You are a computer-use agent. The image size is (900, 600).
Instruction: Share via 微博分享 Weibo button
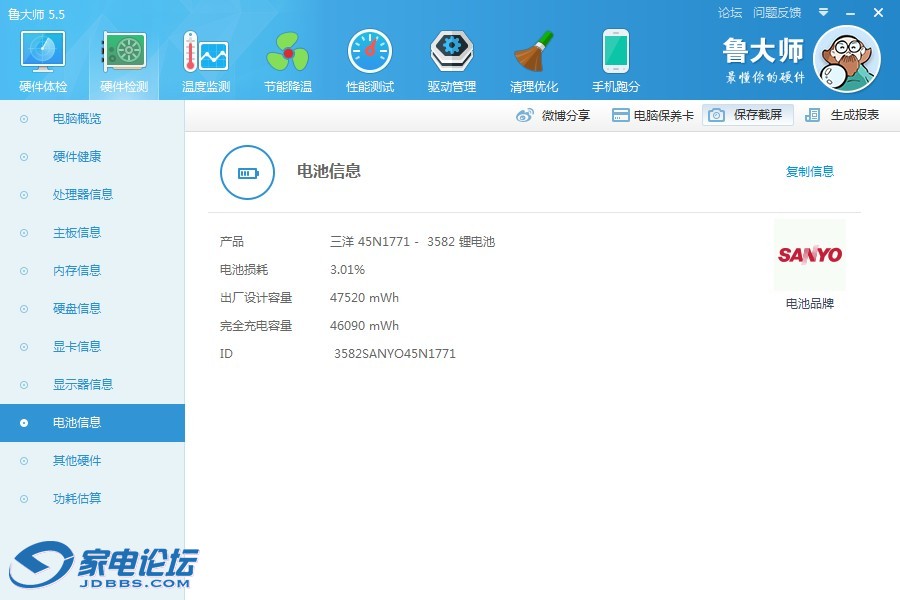click(553, 115)
